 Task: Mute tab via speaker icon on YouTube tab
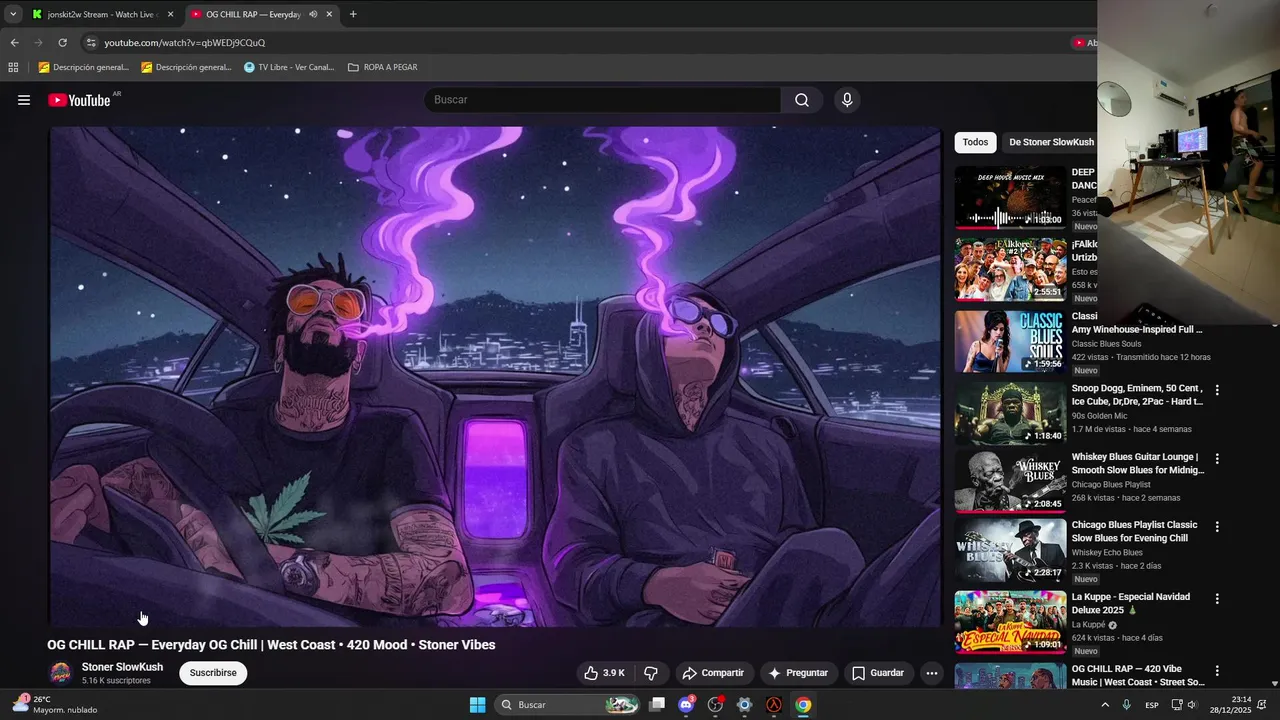coord(313,14)
